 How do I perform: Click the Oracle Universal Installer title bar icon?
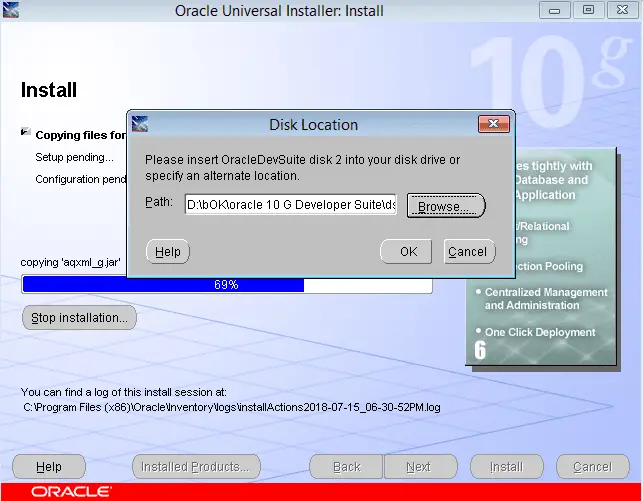pos(11,10)
